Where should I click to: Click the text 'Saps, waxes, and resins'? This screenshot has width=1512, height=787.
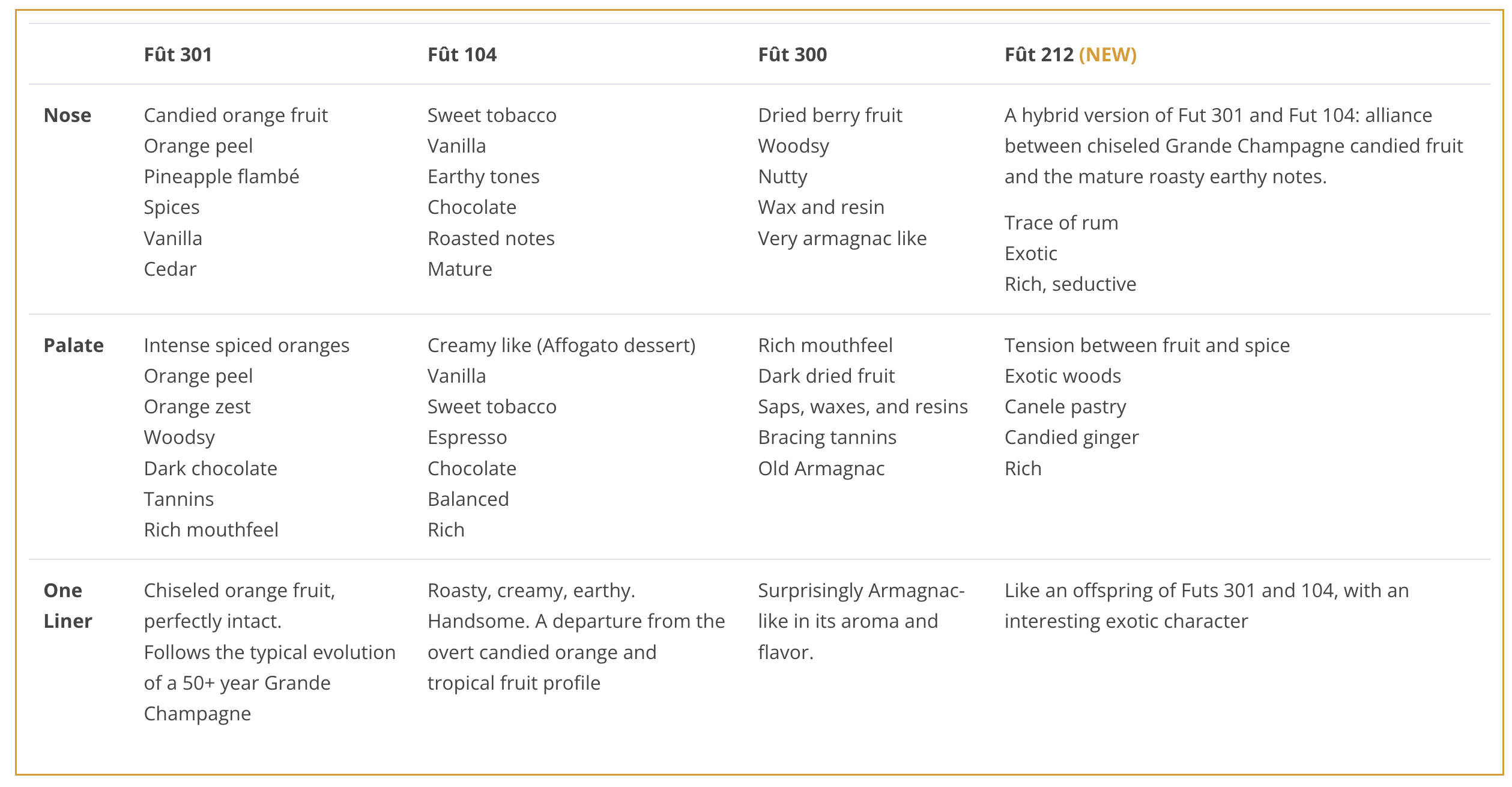pyautogui.click(x=862, y=407)
